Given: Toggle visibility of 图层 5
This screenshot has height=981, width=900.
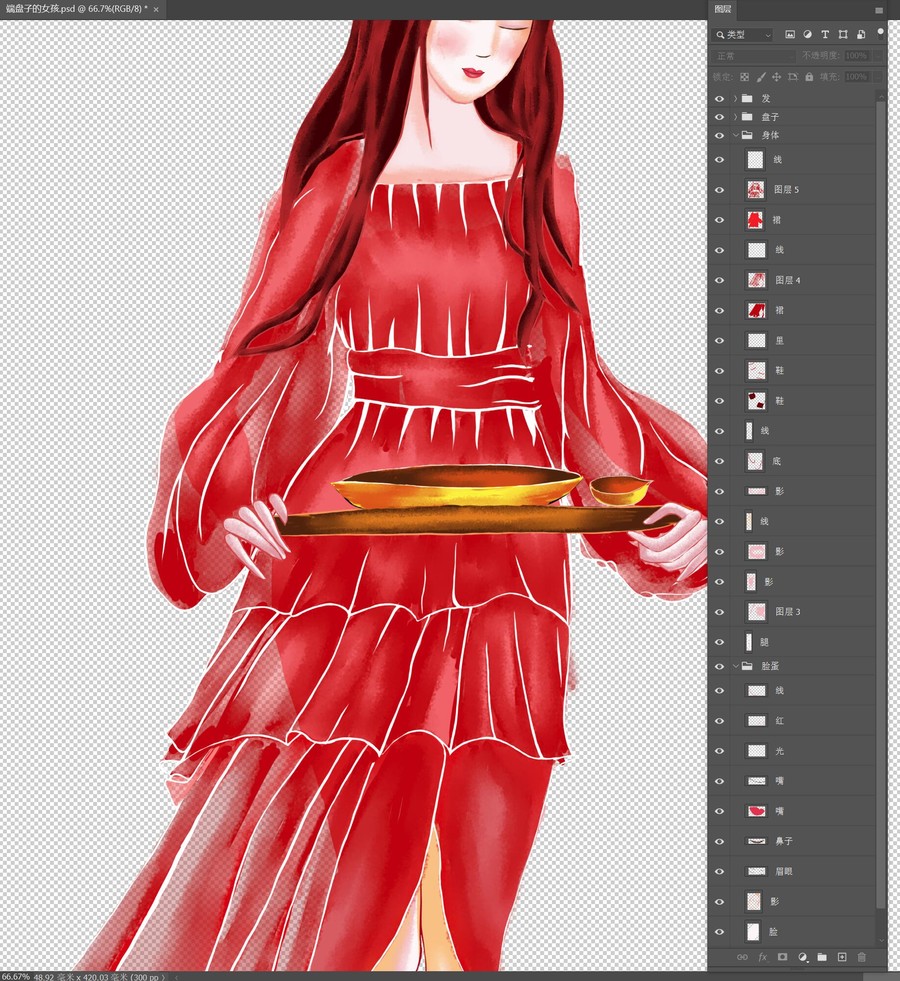Looking at the screenshot, I should [x=719, y=190].
